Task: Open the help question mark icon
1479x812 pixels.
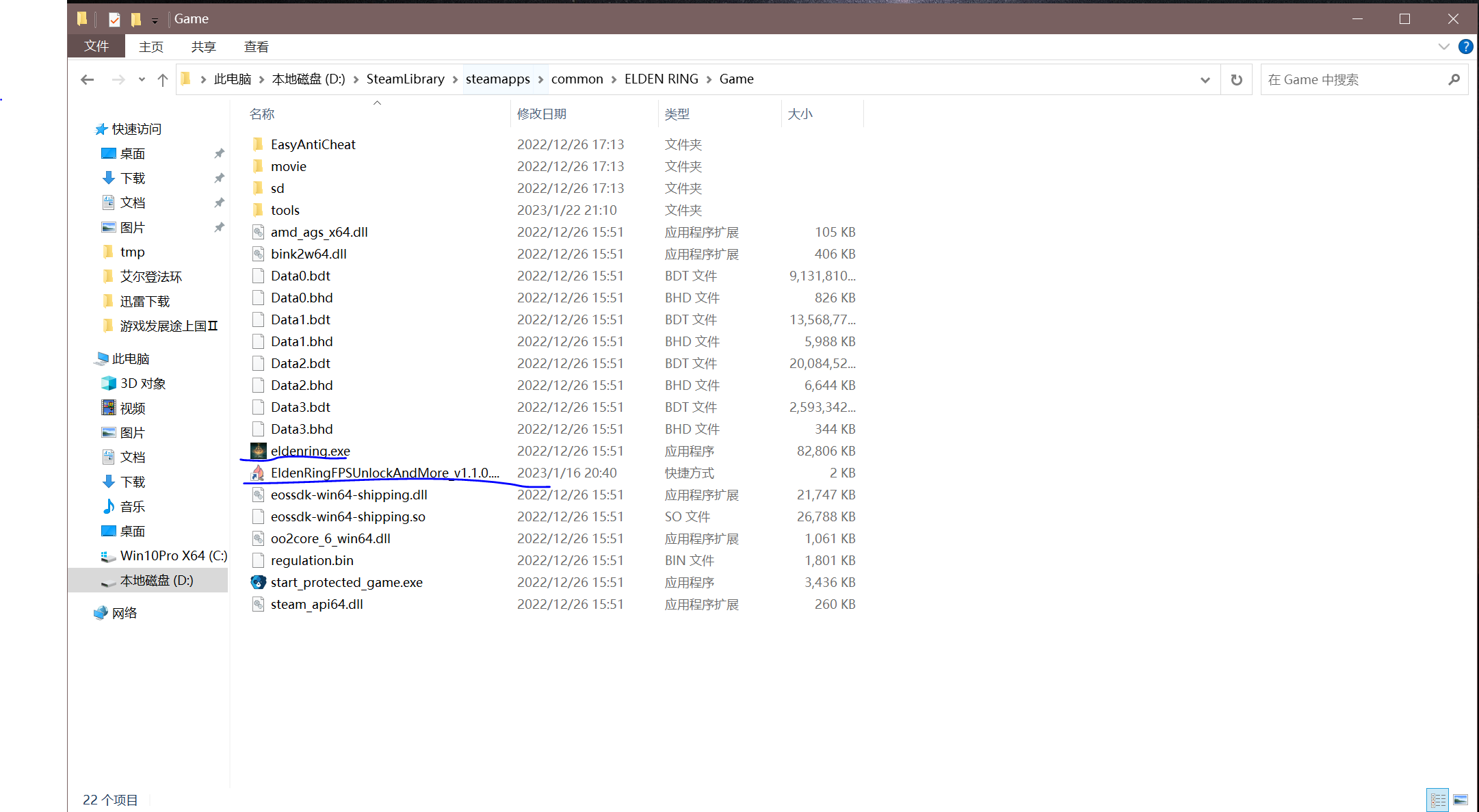Action: click(1465, 47)
